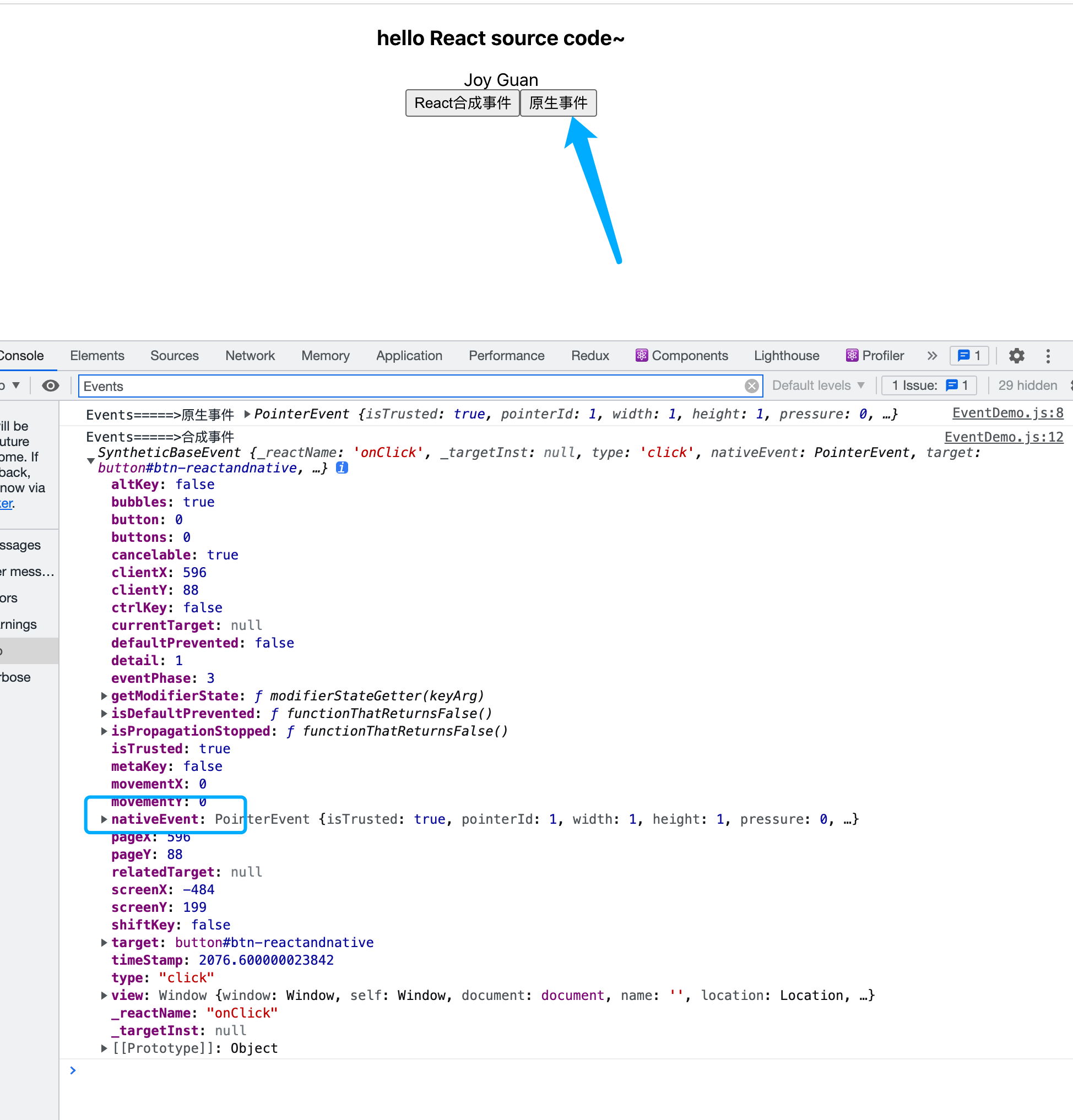This screenshot has height=1120, width=1073.
Task: Open DevTools settings gear
Action: (x=1016, y=355)
